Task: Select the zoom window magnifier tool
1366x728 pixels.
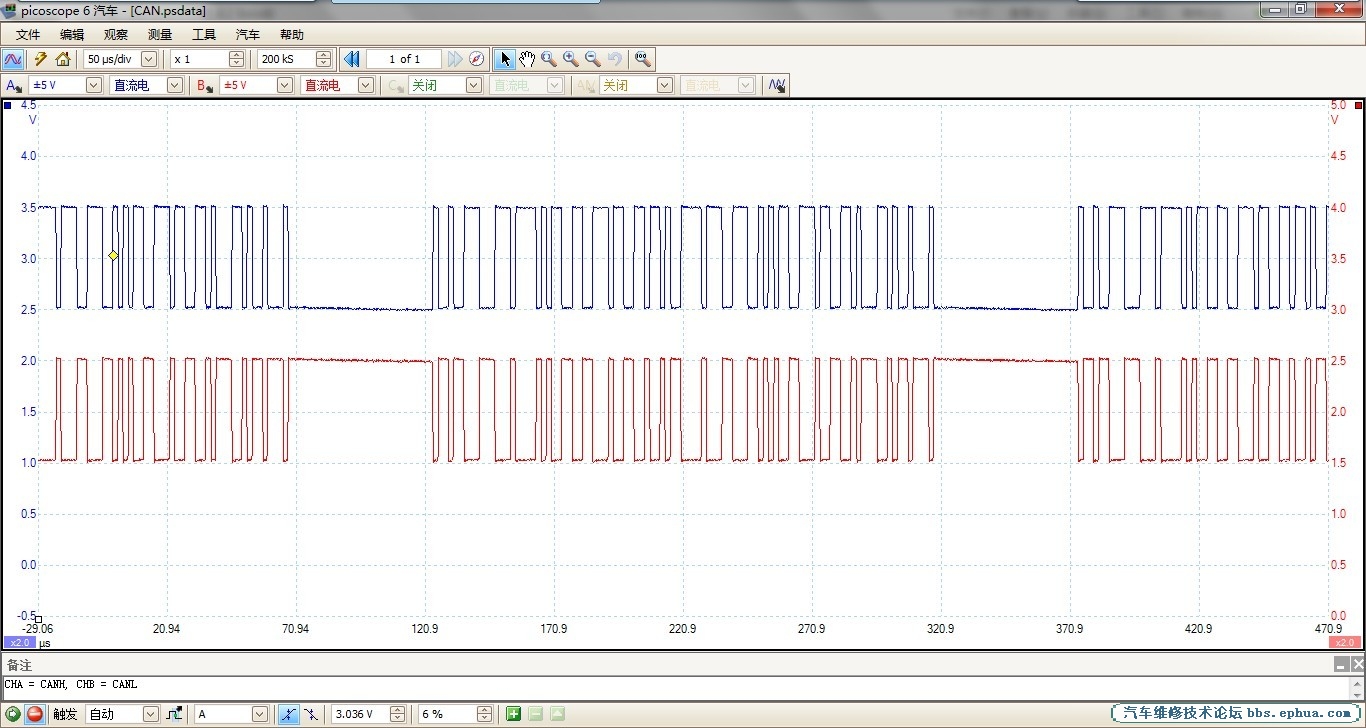Action: pos(549,59)
